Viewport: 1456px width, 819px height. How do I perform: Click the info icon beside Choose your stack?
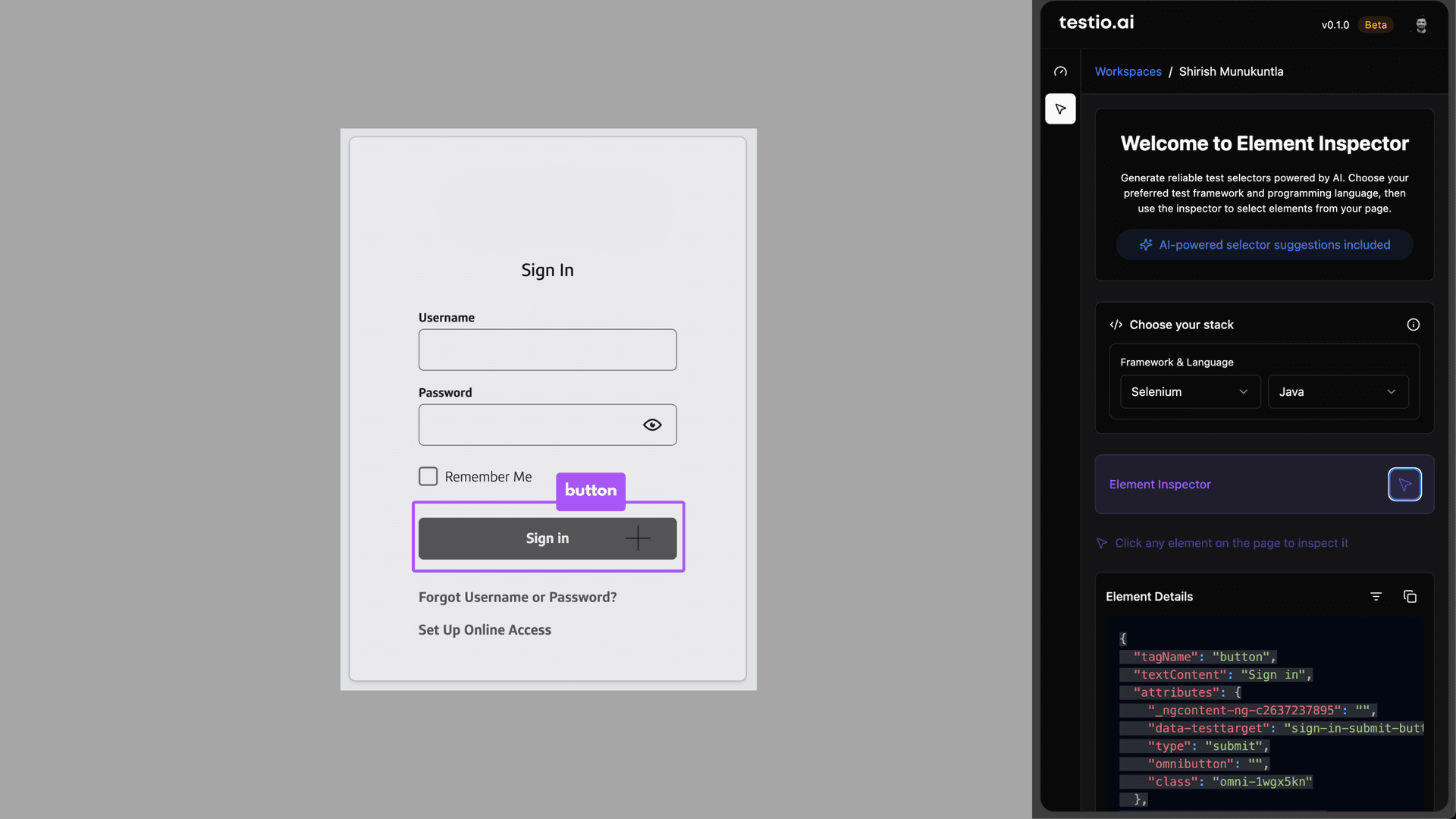(x=1413, y=325)
